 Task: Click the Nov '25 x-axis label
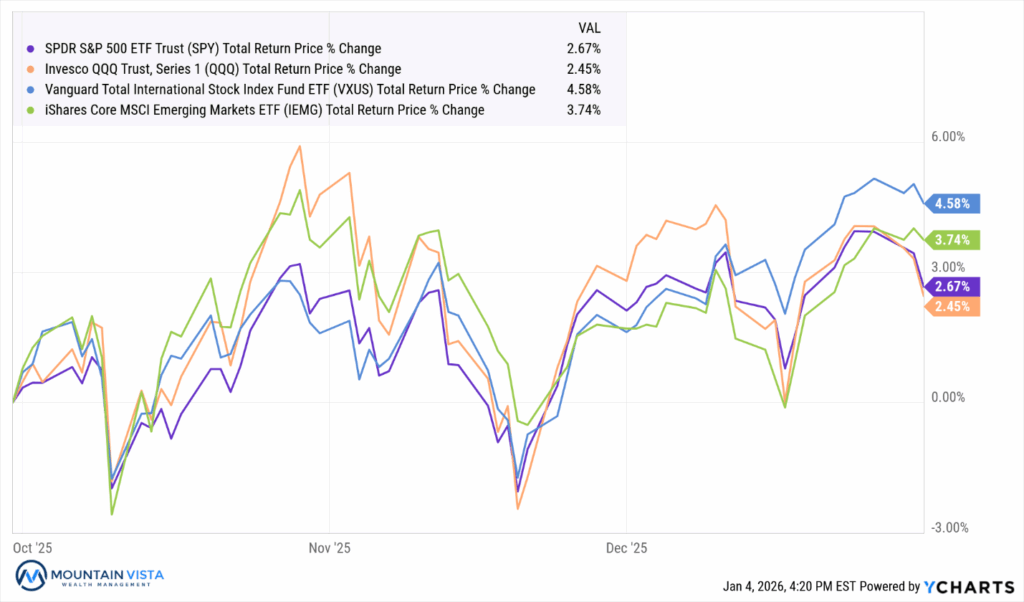click(329, 548)
